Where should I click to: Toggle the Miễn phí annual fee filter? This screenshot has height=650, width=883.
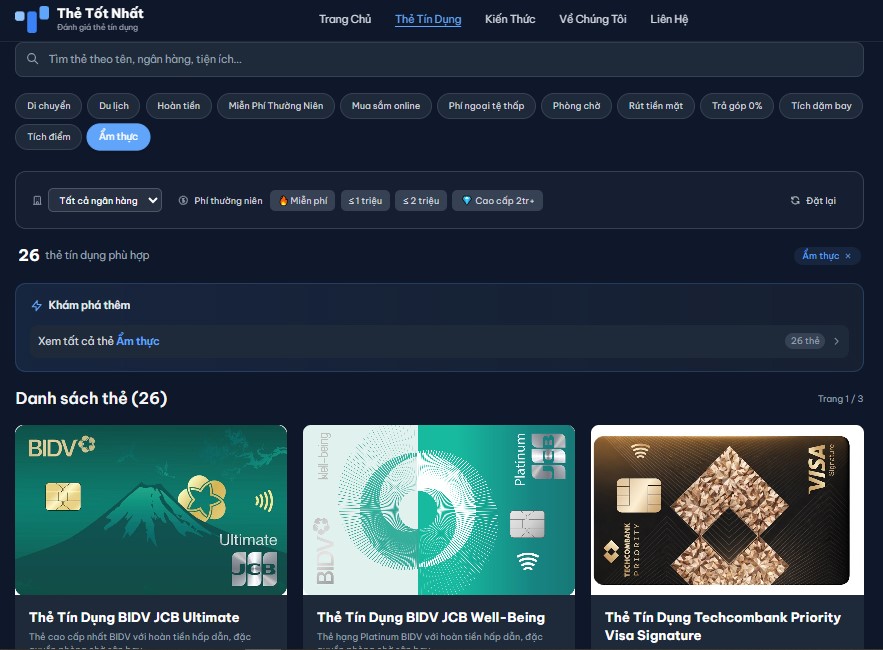[x=302, y=201]
